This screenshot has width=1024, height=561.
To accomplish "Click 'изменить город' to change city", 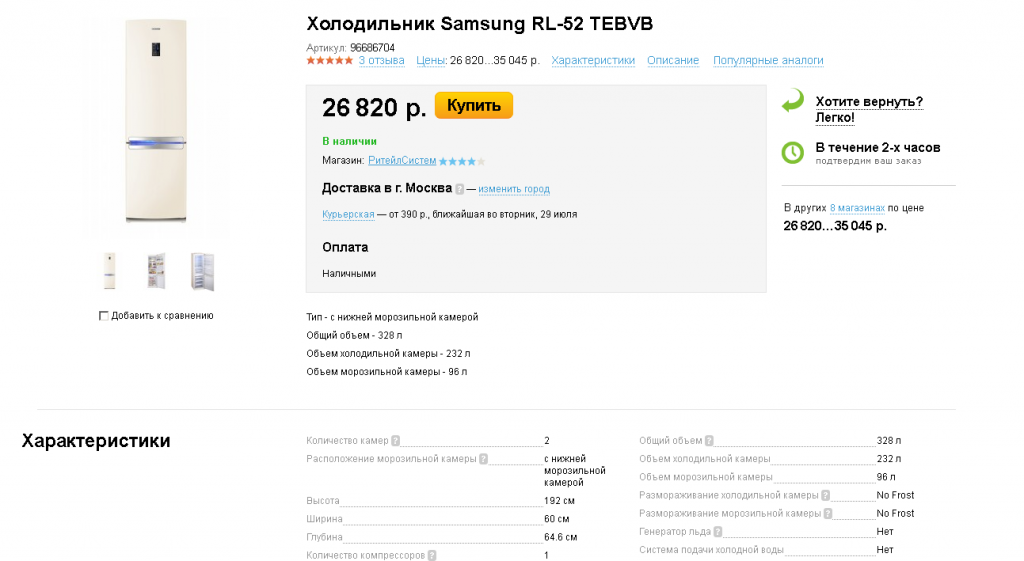I will (x=514, y=189).
